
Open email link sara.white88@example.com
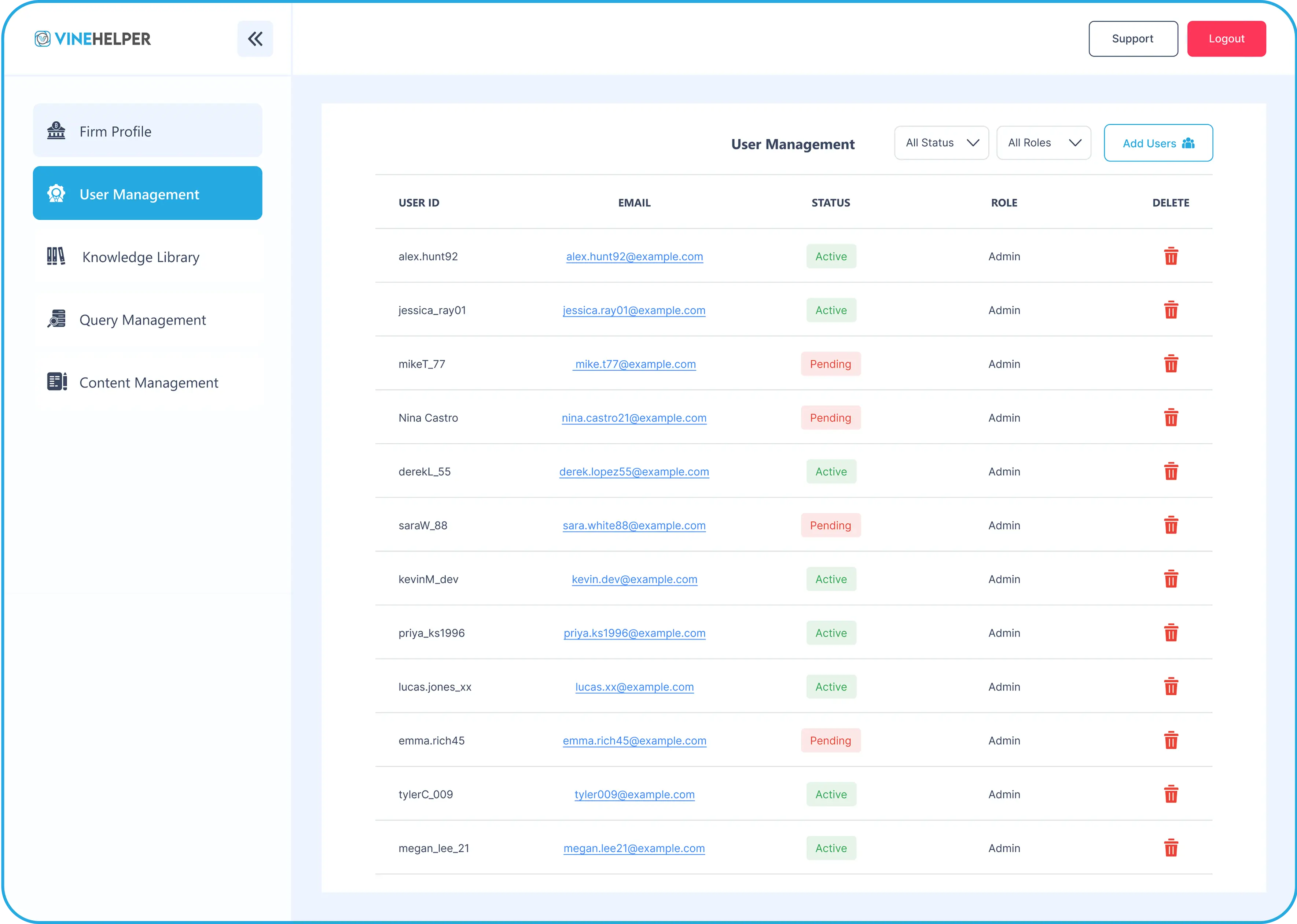click(634, 525)
